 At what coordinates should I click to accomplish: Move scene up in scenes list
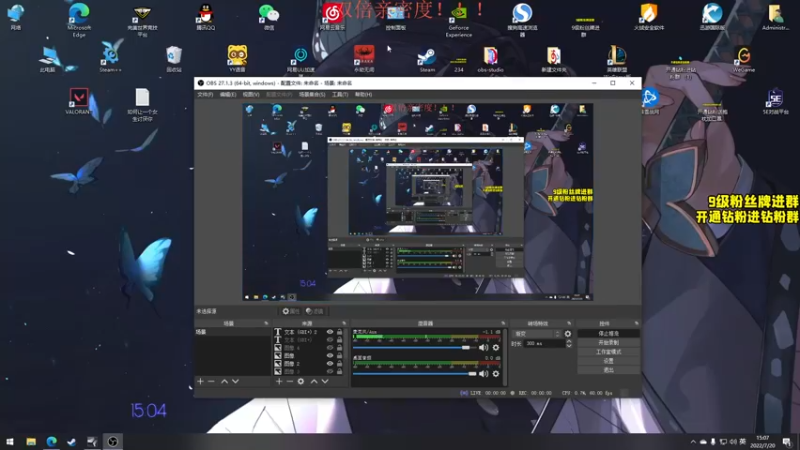point(224,381)
